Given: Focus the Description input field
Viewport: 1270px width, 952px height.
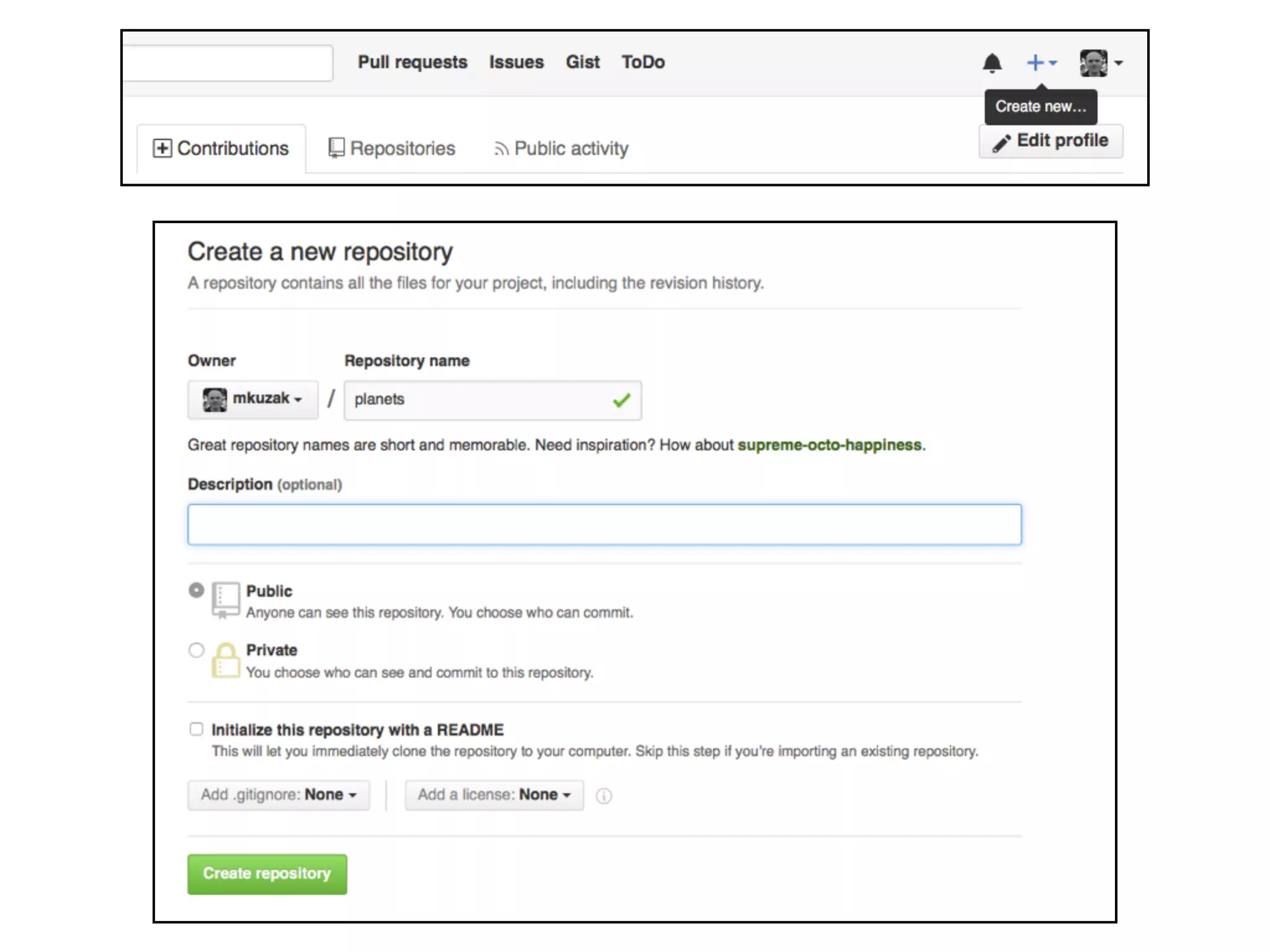Looking at the screenshot, I should [x=604, y=524].
